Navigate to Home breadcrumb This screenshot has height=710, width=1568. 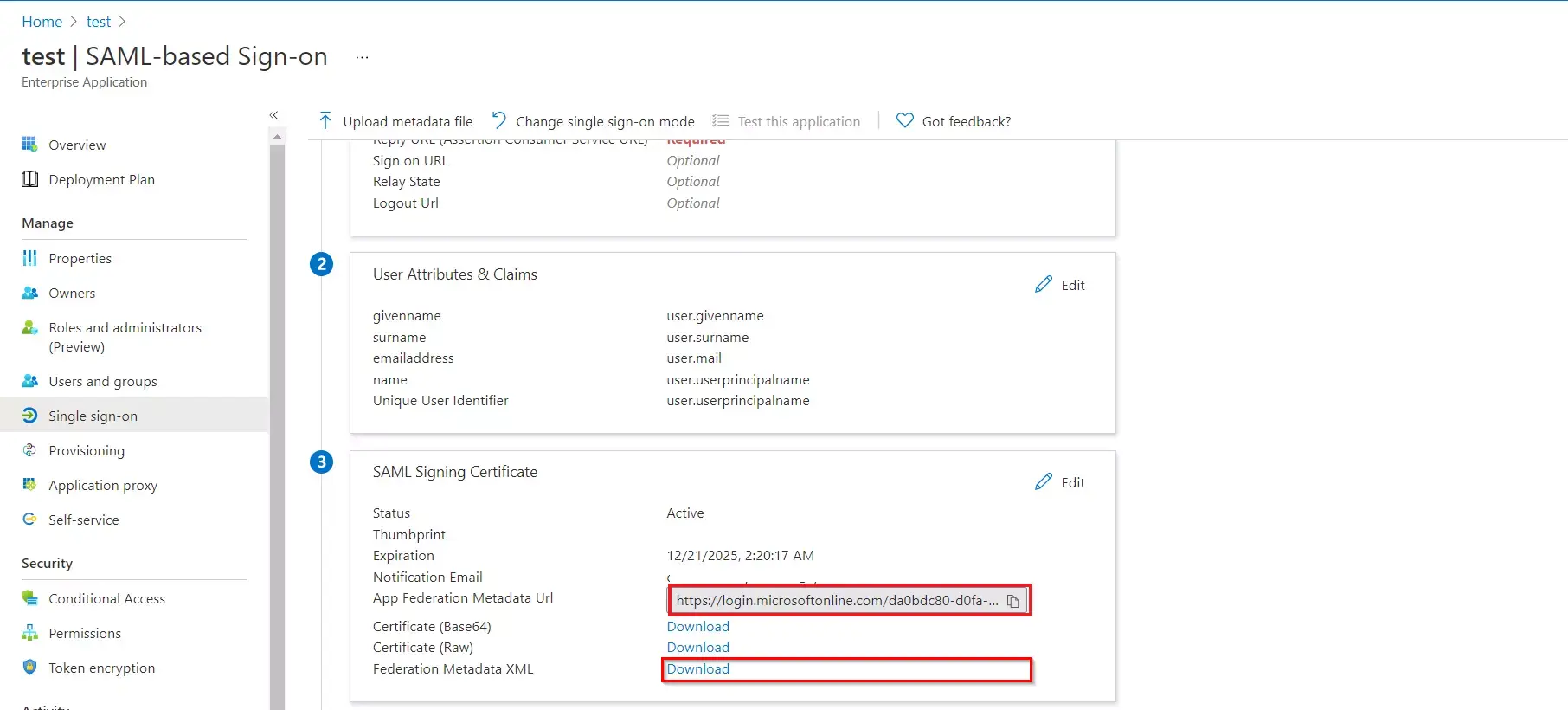click(42, 22)
